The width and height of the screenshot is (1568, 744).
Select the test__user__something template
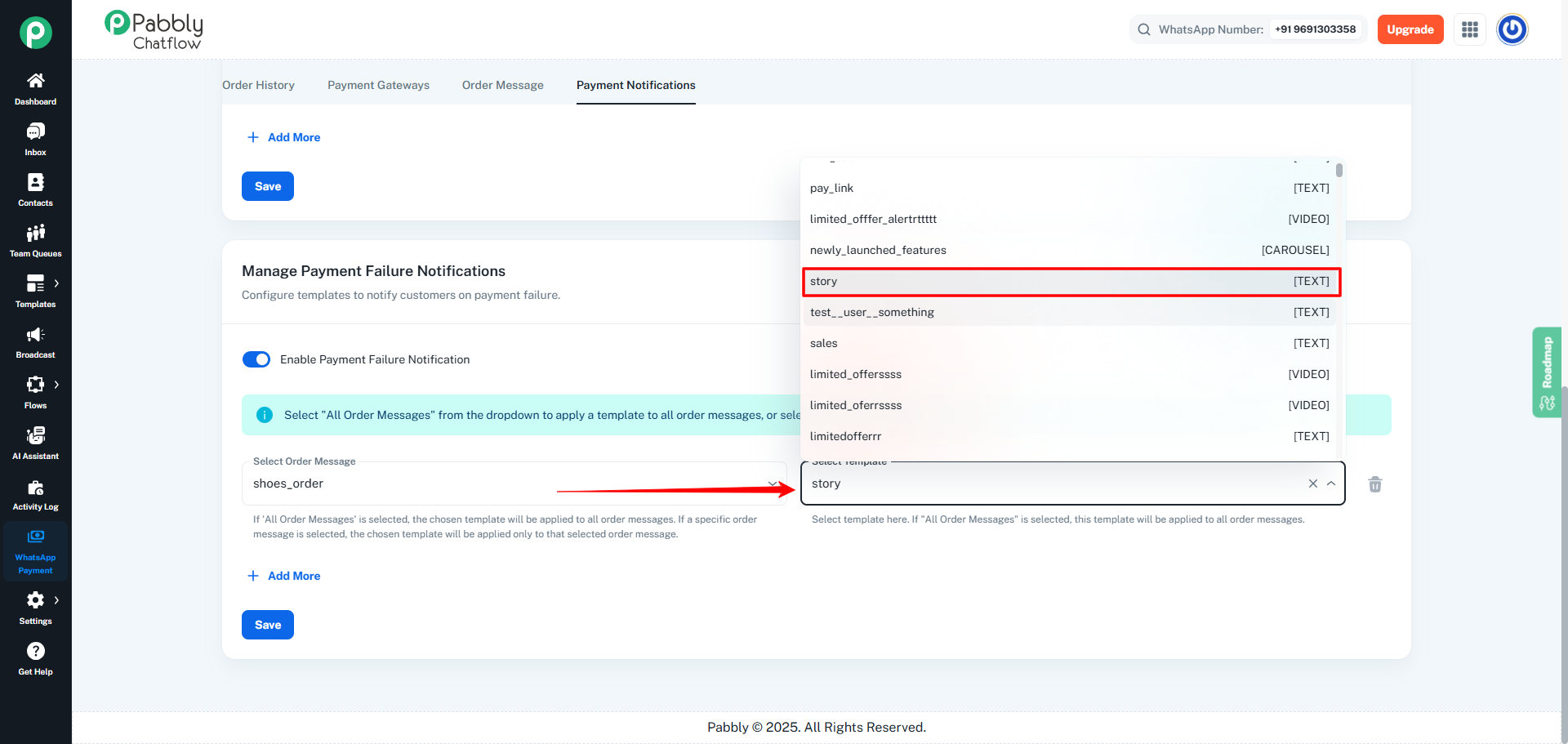1070,312
